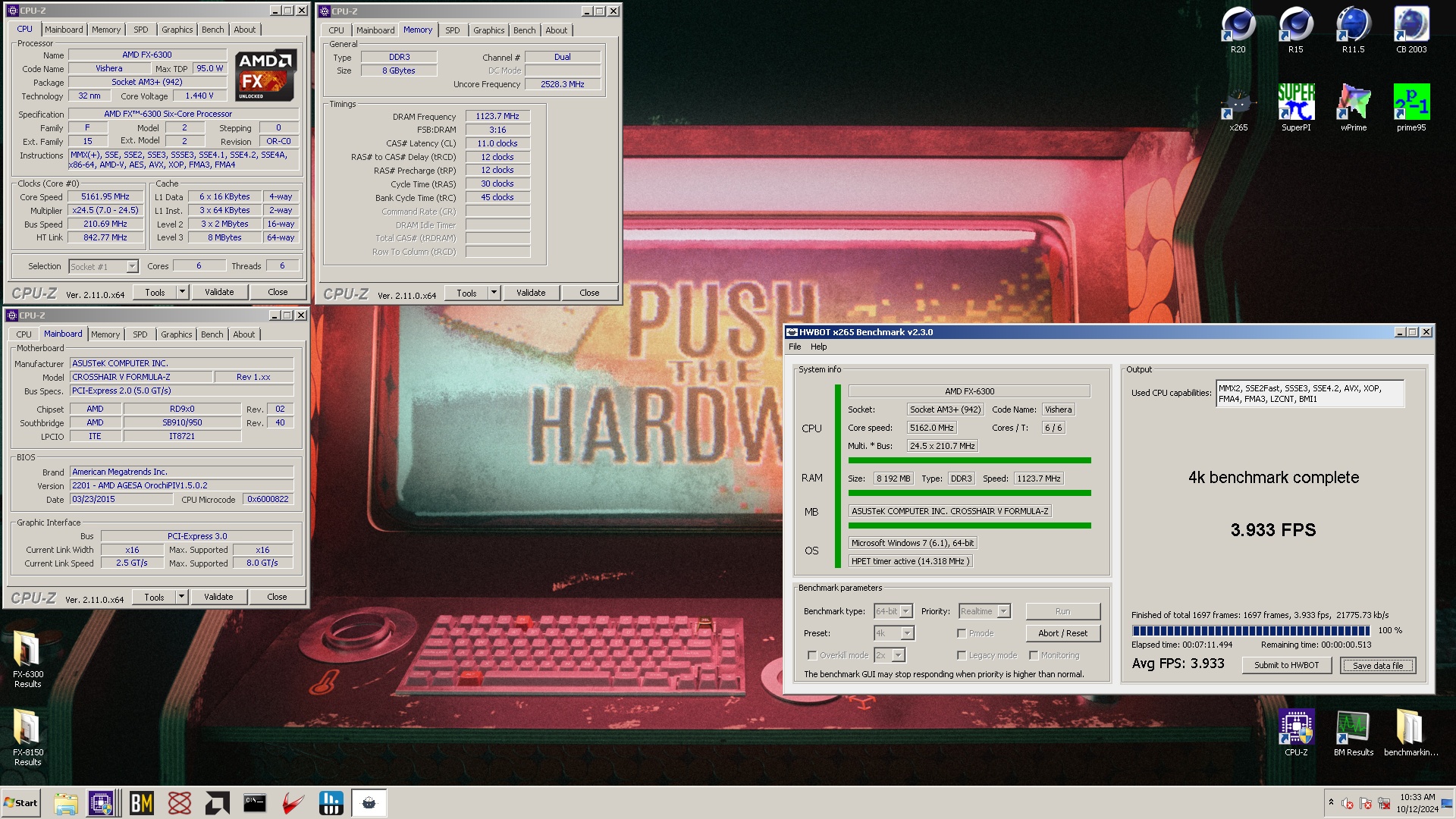Image resolution: width=1456 pixels, height=819 pixels.
Task: Open Windows Explorer from the taskbar
Action: [65, 803]
